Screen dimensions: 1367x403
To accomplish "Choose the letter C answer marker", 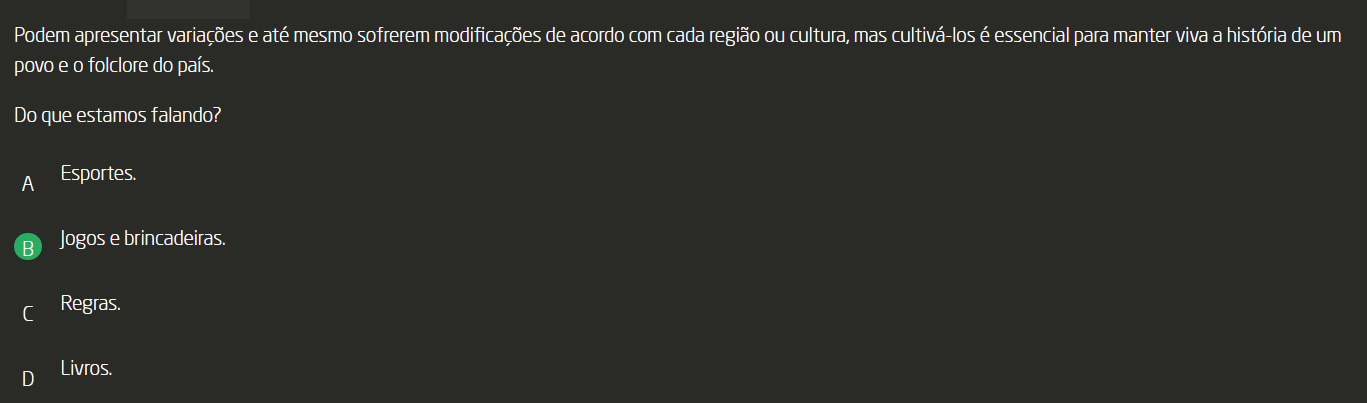I will click(28, 314).
